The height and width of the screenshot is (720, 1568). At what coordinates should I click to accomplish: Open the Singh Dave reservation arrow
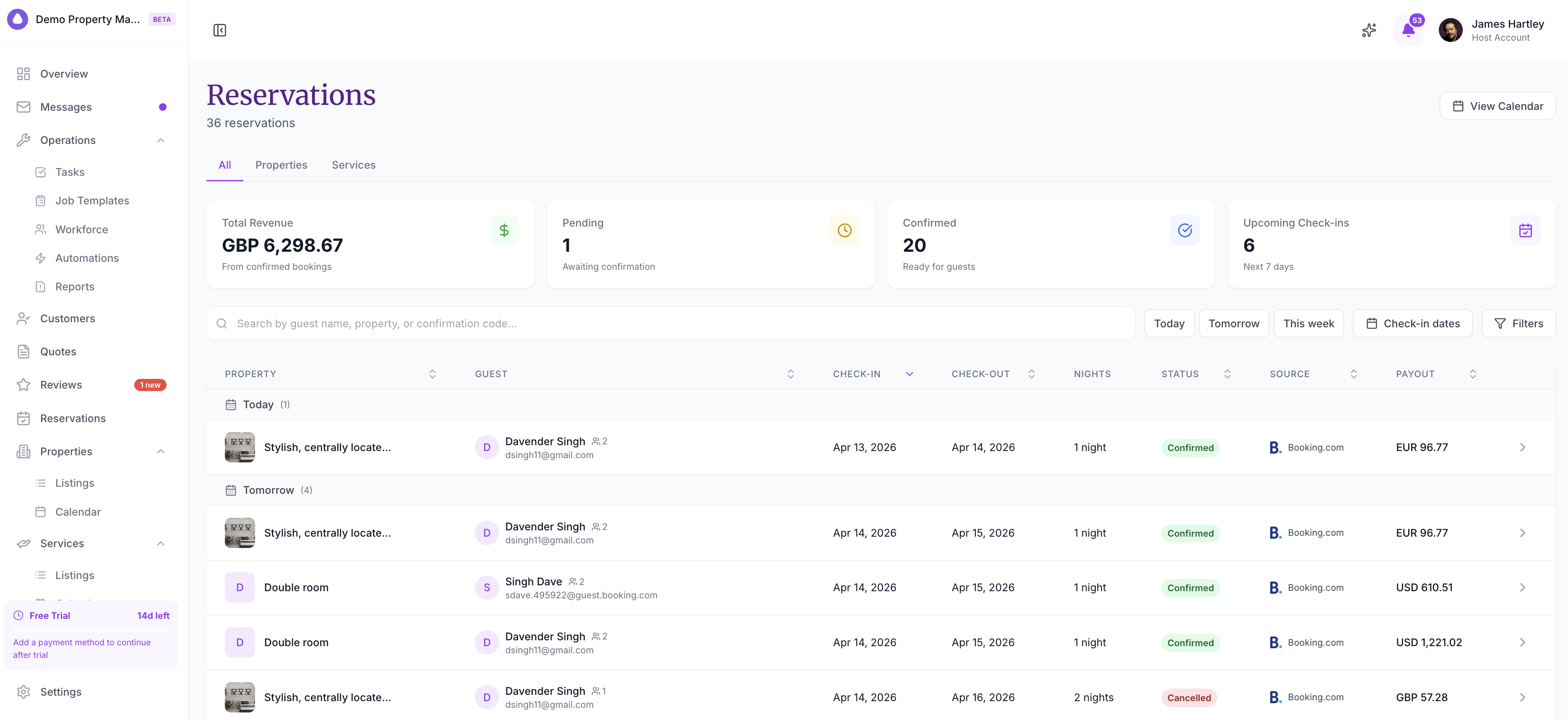tap(1522, 588)
